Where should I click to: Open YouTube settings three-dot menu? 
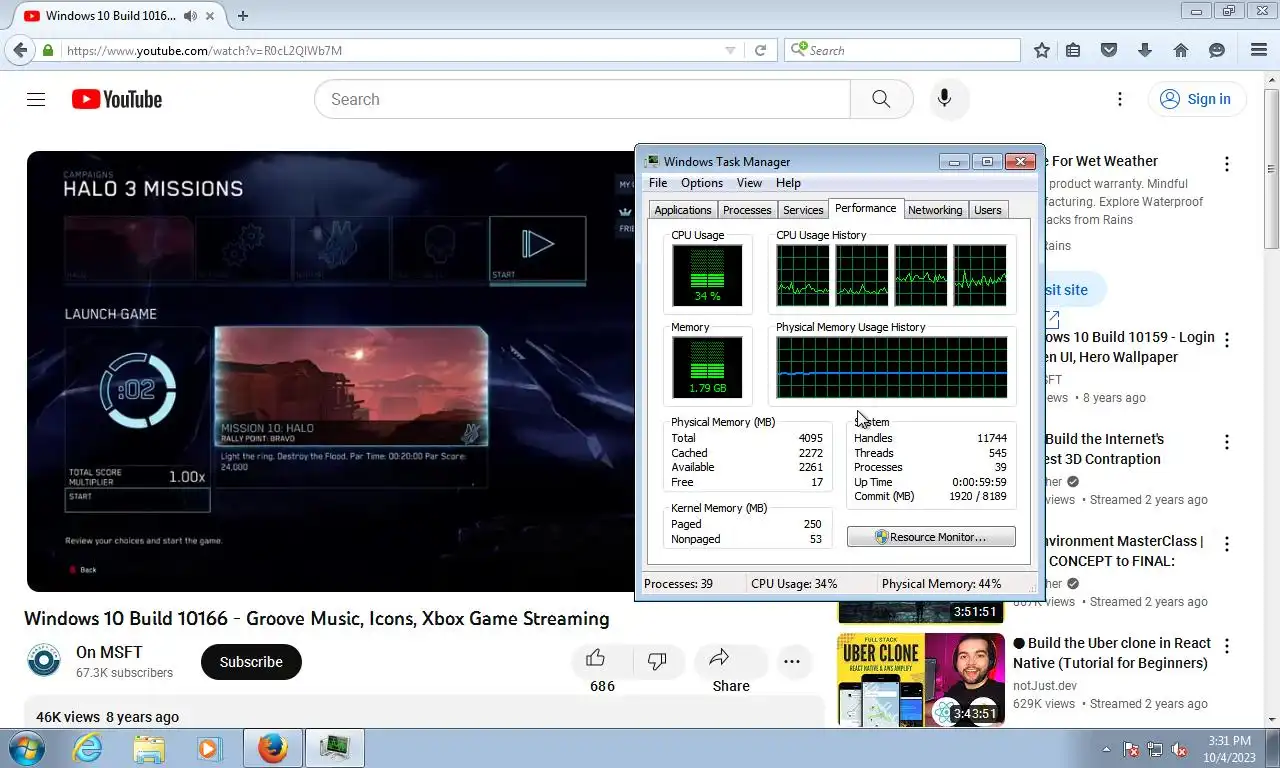click(1120, 99)
